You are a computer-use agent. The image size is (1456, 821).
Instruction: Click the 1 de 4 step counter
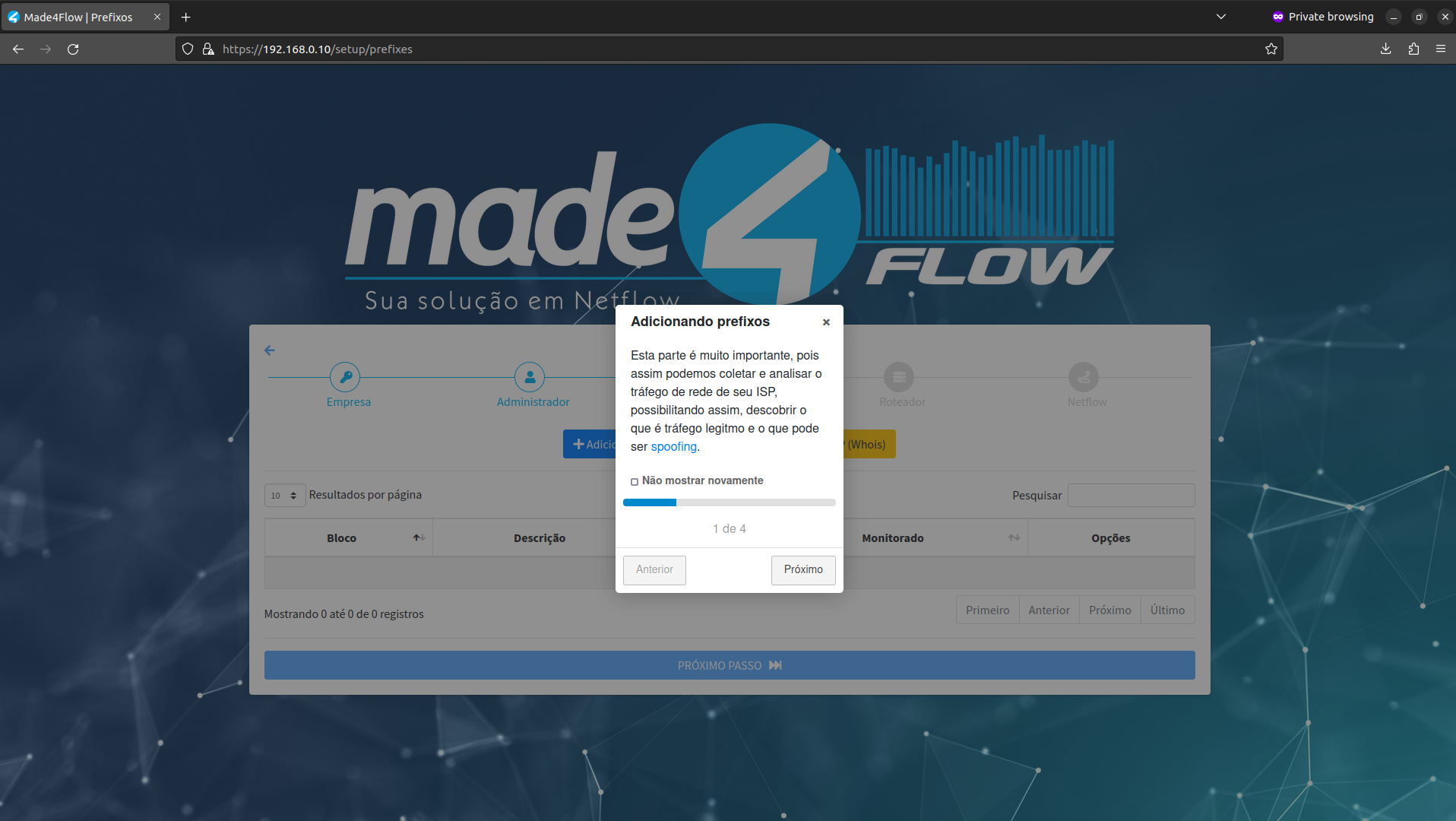[730, 529]
